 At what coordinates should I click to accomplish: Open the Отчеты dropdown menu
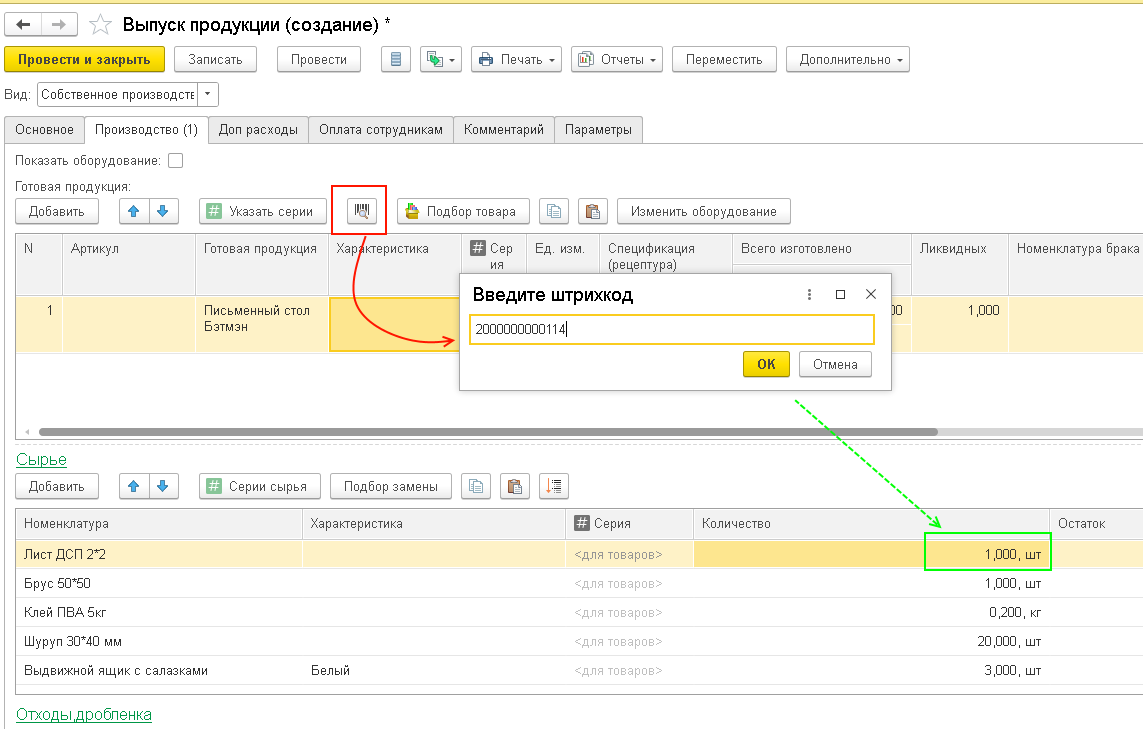click(617, 60)
